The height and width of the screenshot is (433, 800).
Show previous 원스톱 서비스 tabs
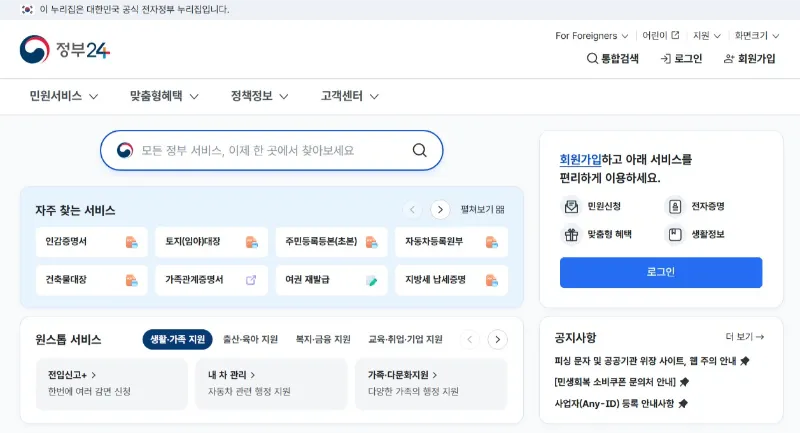pos(469,340)
